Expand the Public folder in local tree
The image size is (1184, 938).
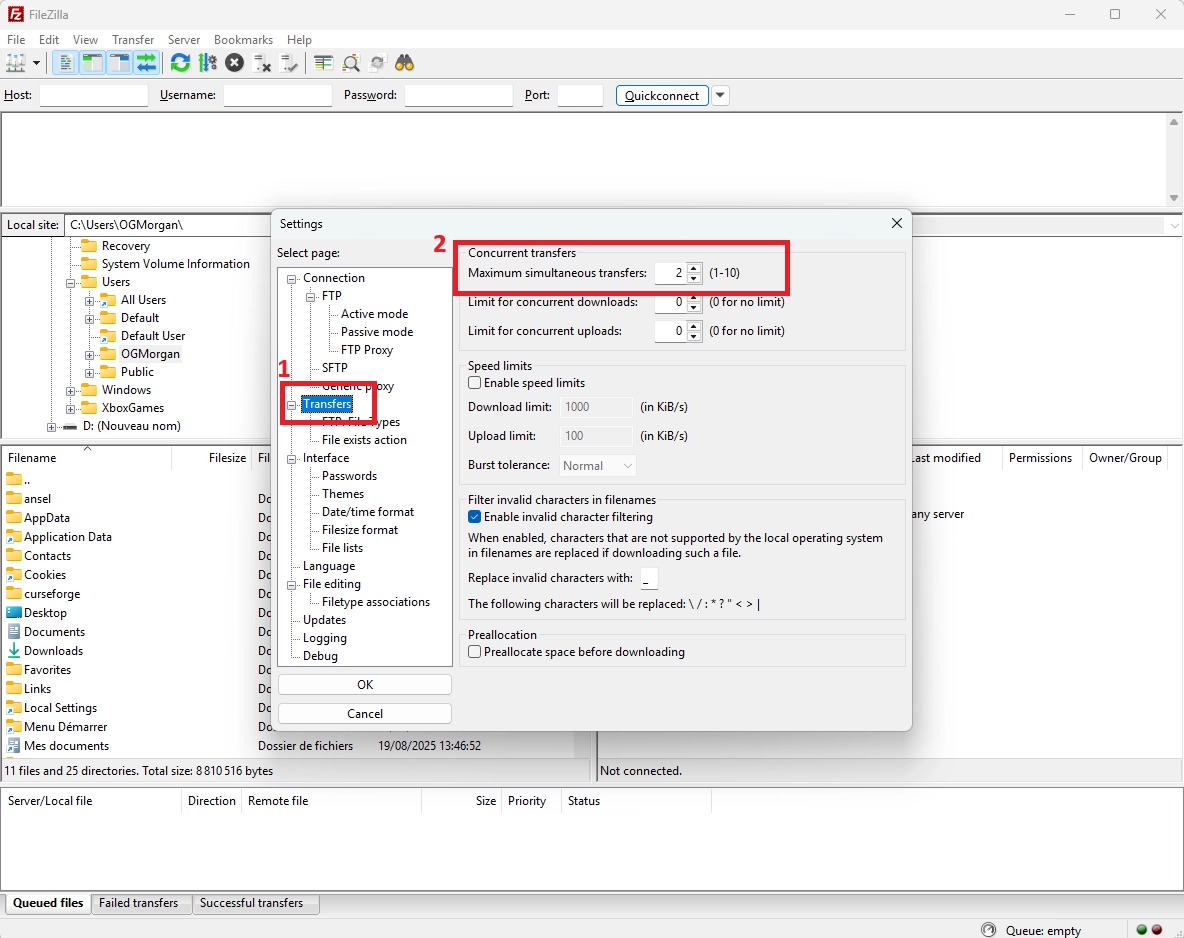(x=89, y=373)
